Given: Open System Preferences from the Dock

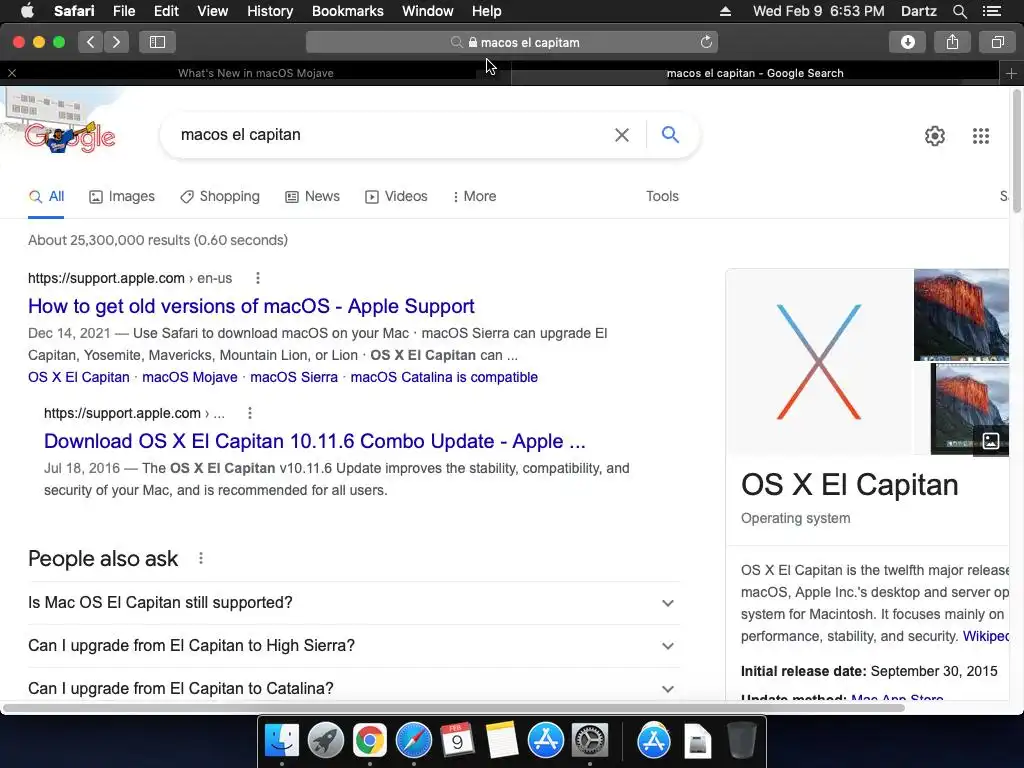Looking at the screenshot, I should pyautogui.click(x=590, y=740).
